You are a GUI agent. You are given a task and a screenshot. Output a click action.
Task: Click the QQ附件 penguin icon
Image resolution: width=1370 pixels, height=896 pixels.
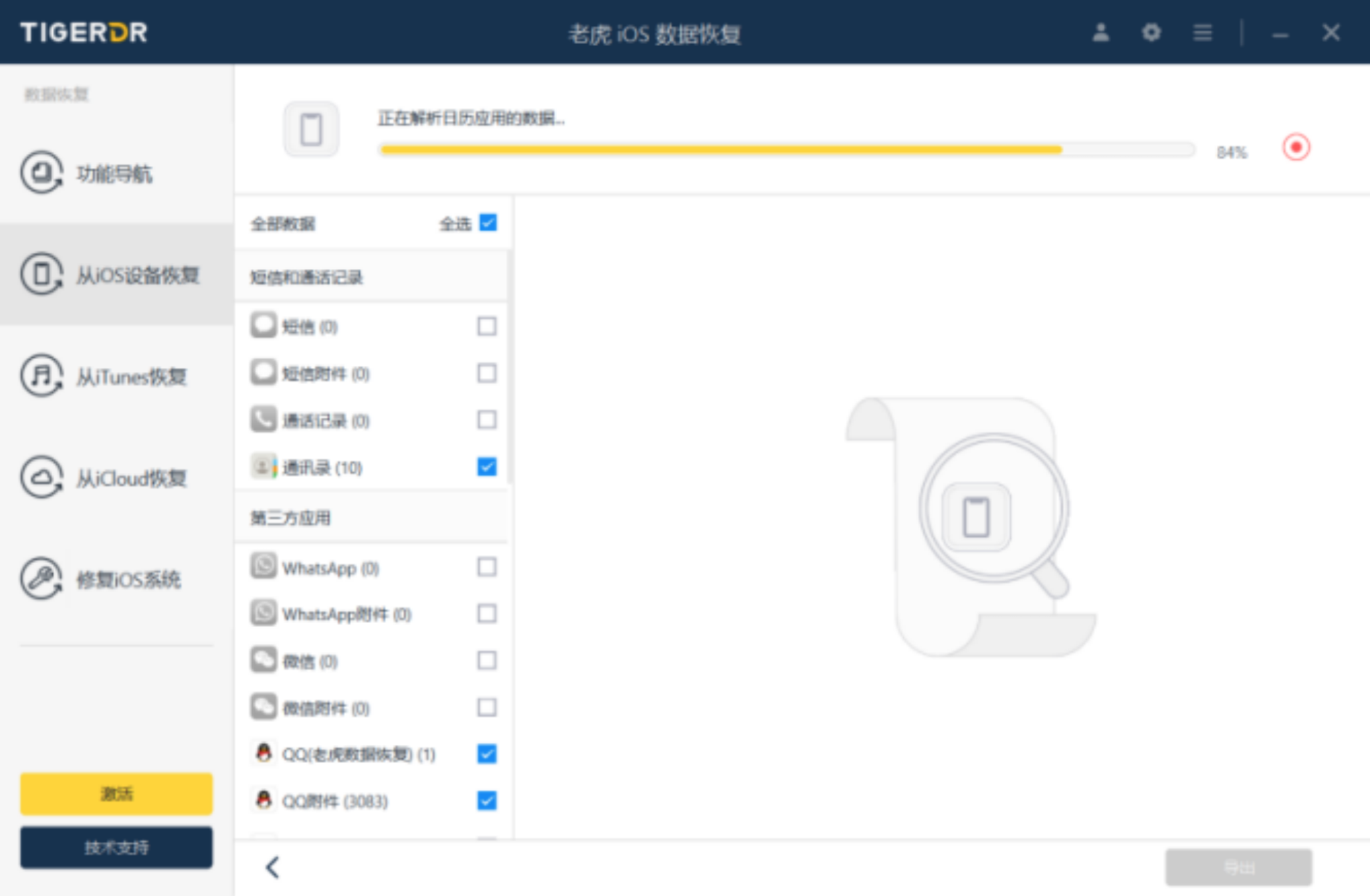[x=264, y=800]
